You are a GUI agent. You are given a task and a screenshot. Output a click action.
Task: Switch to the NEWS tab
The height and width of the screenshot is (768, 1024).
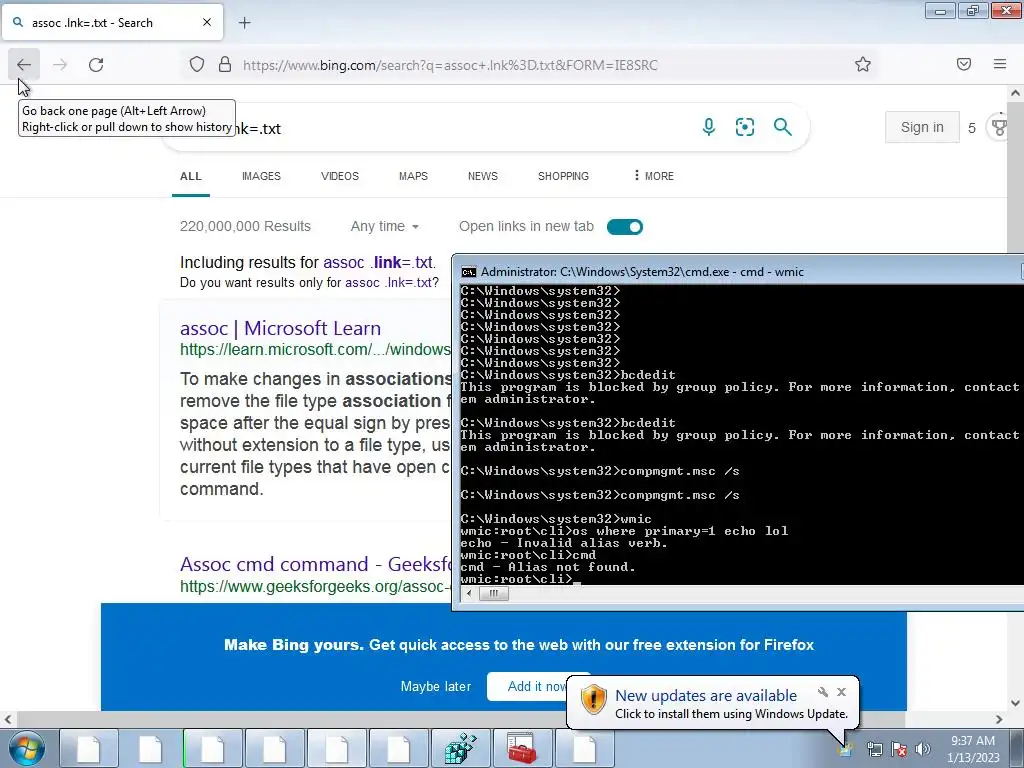click(483, 176)
